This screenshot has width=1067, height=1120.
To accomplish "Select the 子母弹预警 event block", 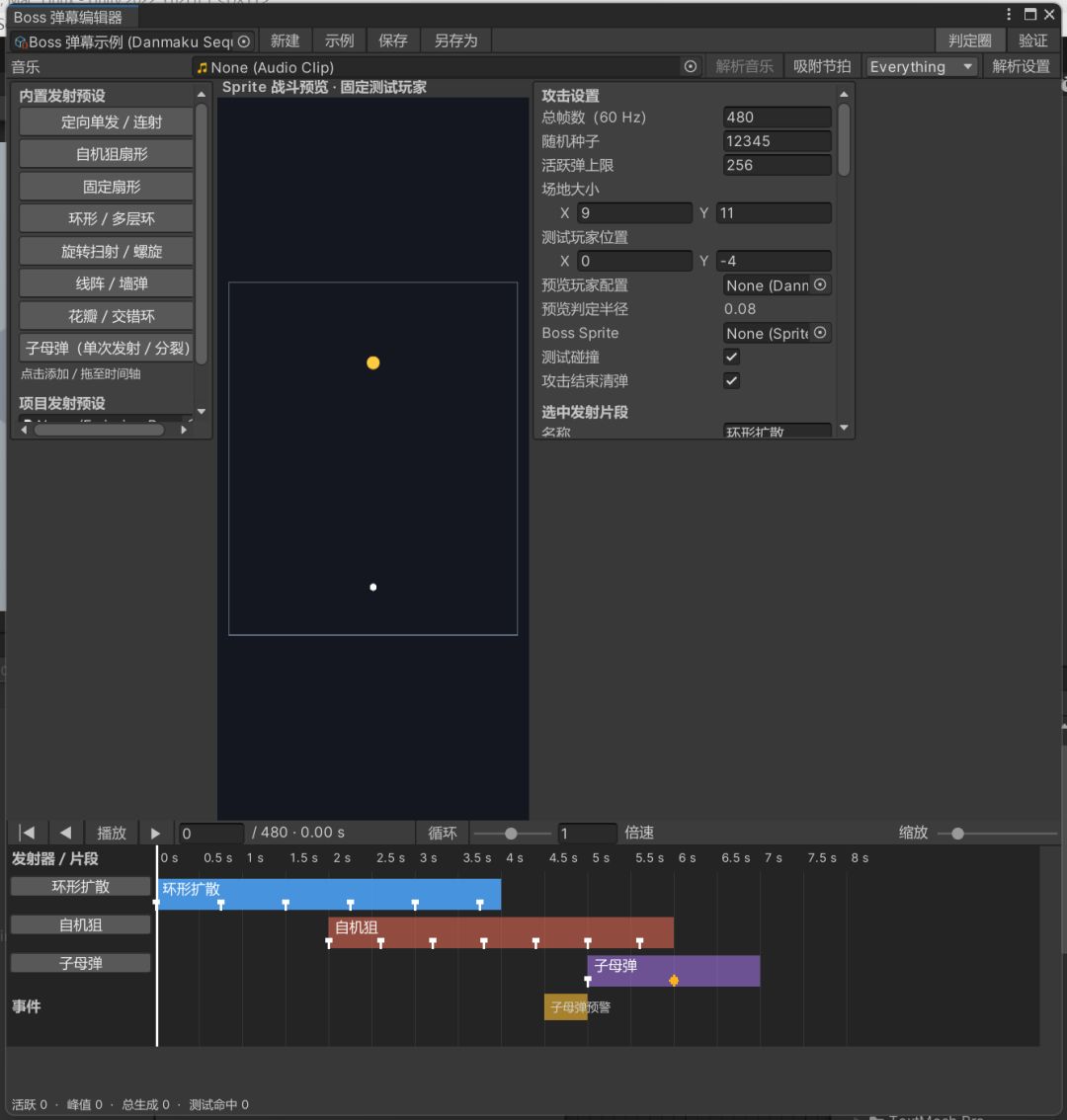I will click(566, 1007).
